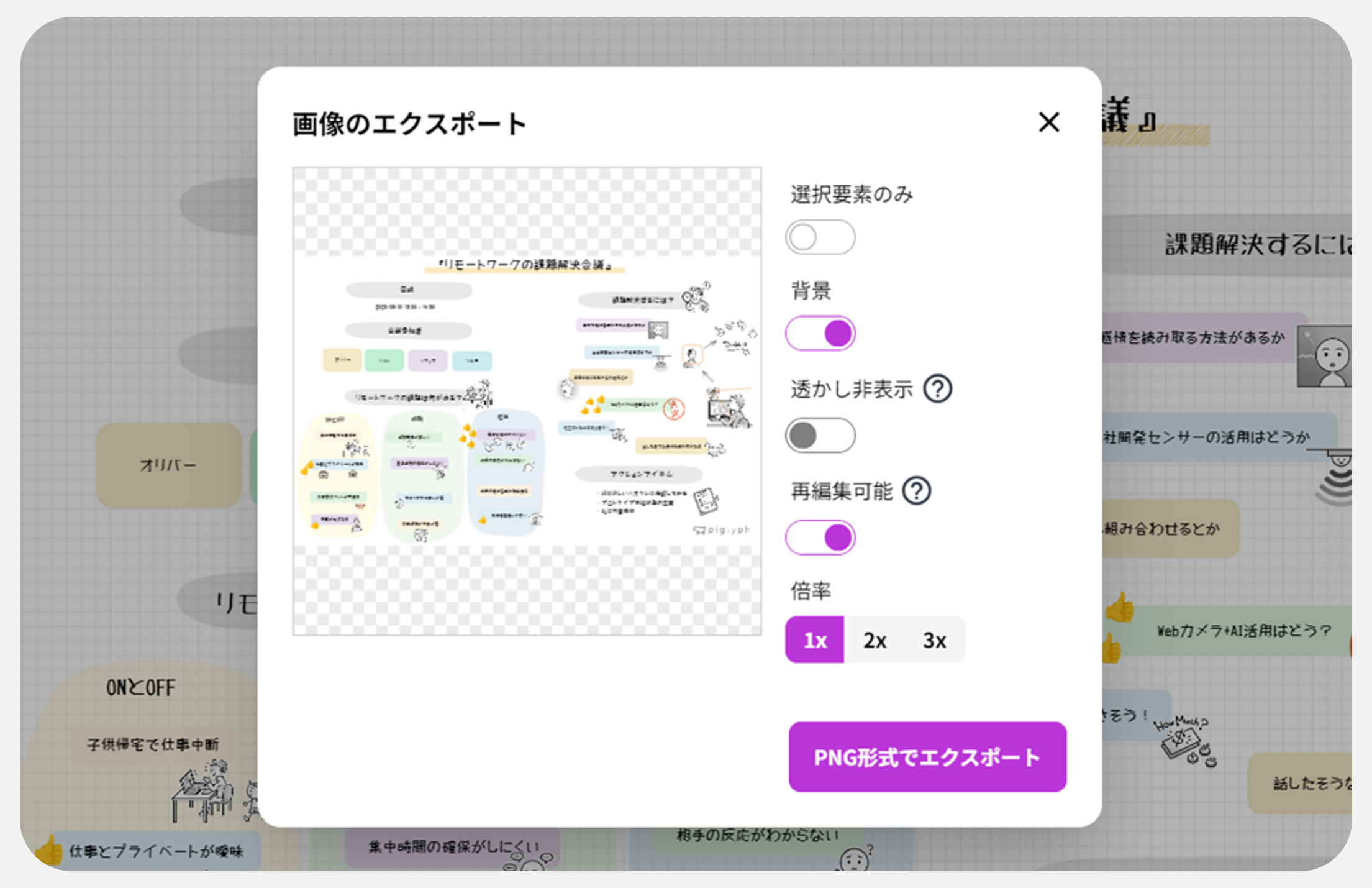Switch on the 透かし非表示 toggle

coord(820,436)
